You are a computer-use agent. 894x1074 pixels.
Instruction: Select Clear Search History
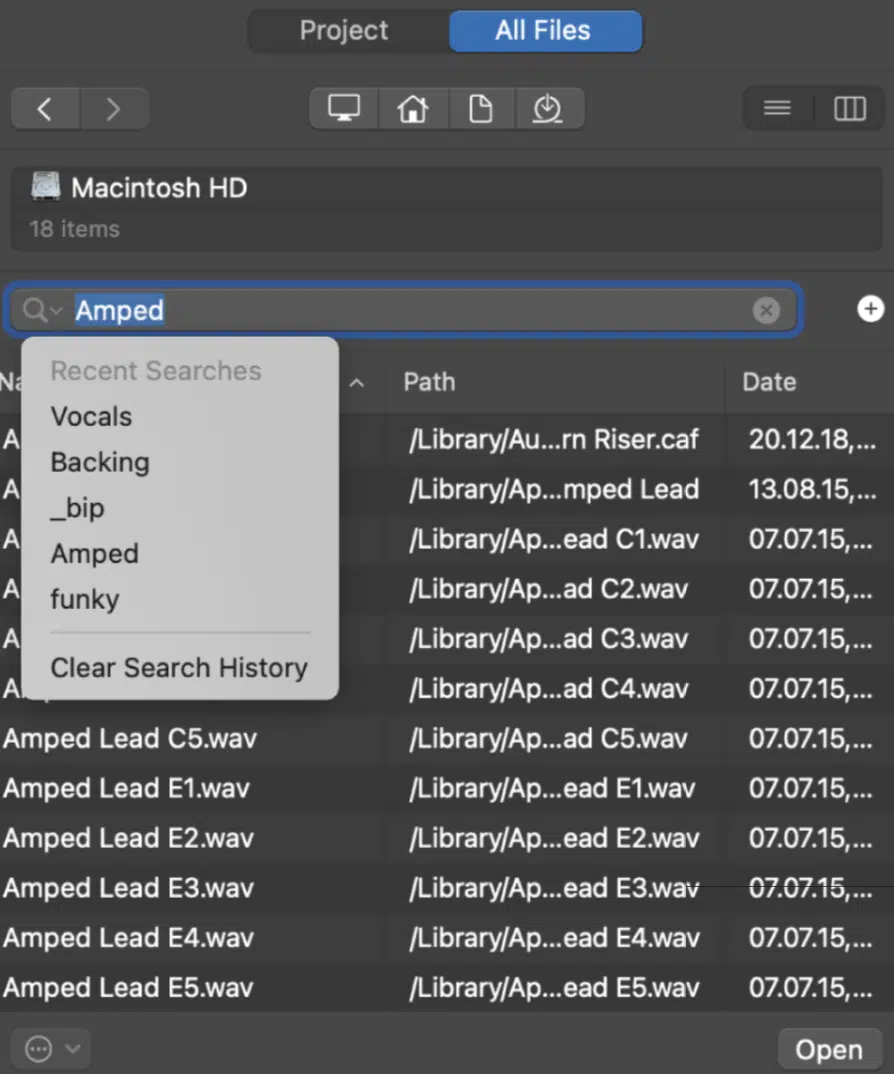[180, 667]
